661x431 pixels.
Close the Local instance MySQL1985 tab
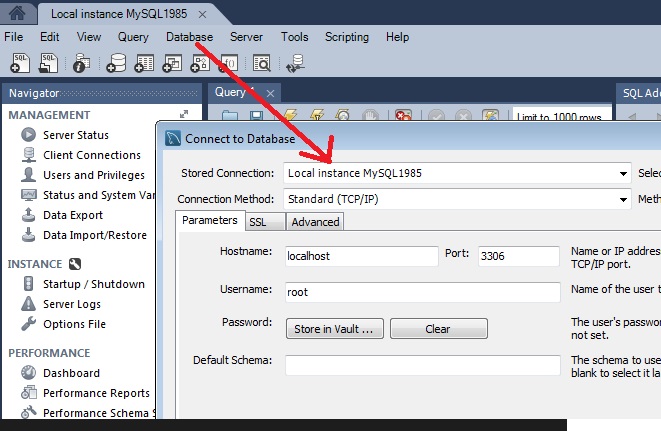(202, 14)
